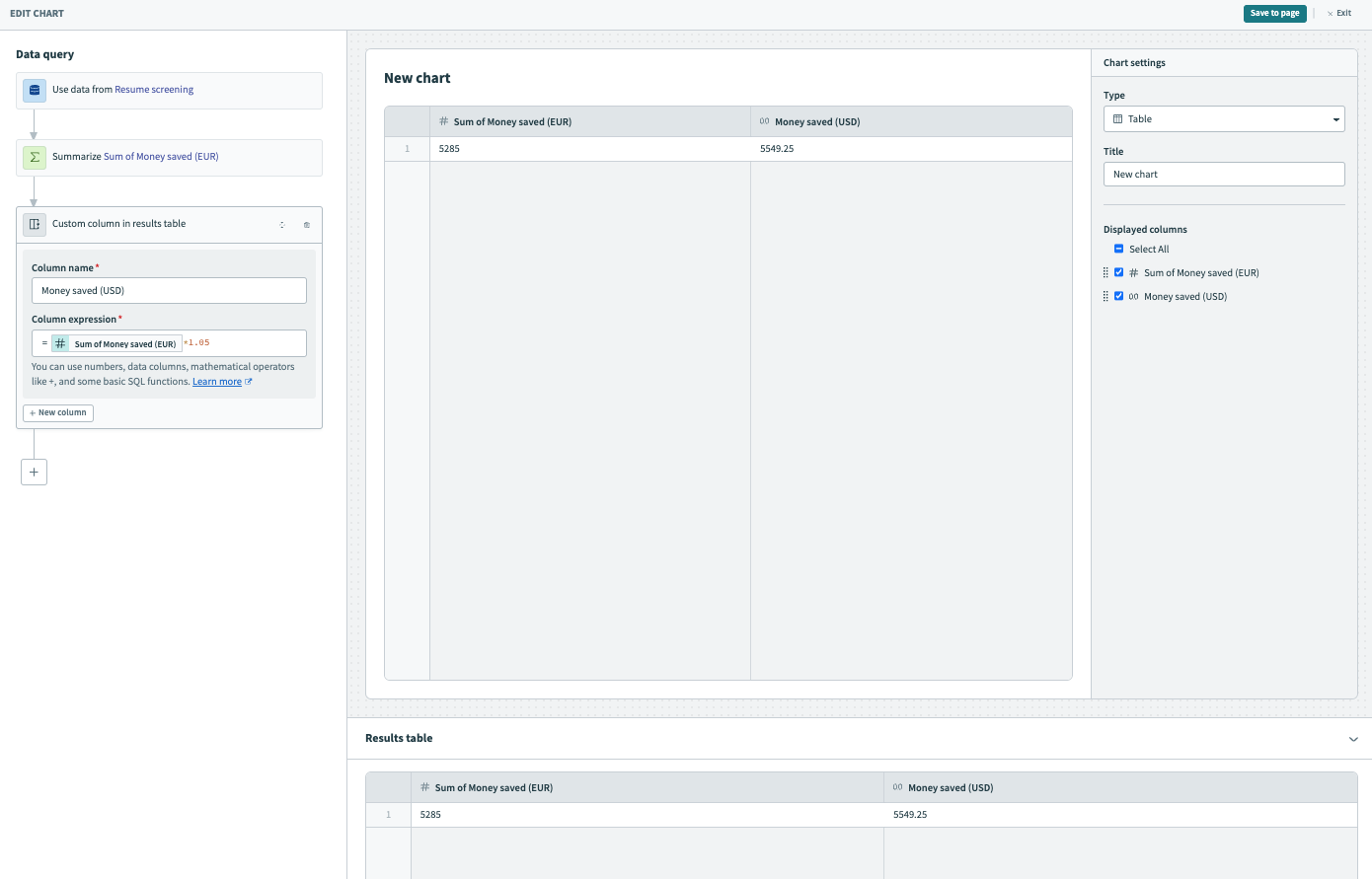Screen dimensions: 1372x879
Task: Click the collapse icon beside the trash icon
Action: tap(282, 225)
